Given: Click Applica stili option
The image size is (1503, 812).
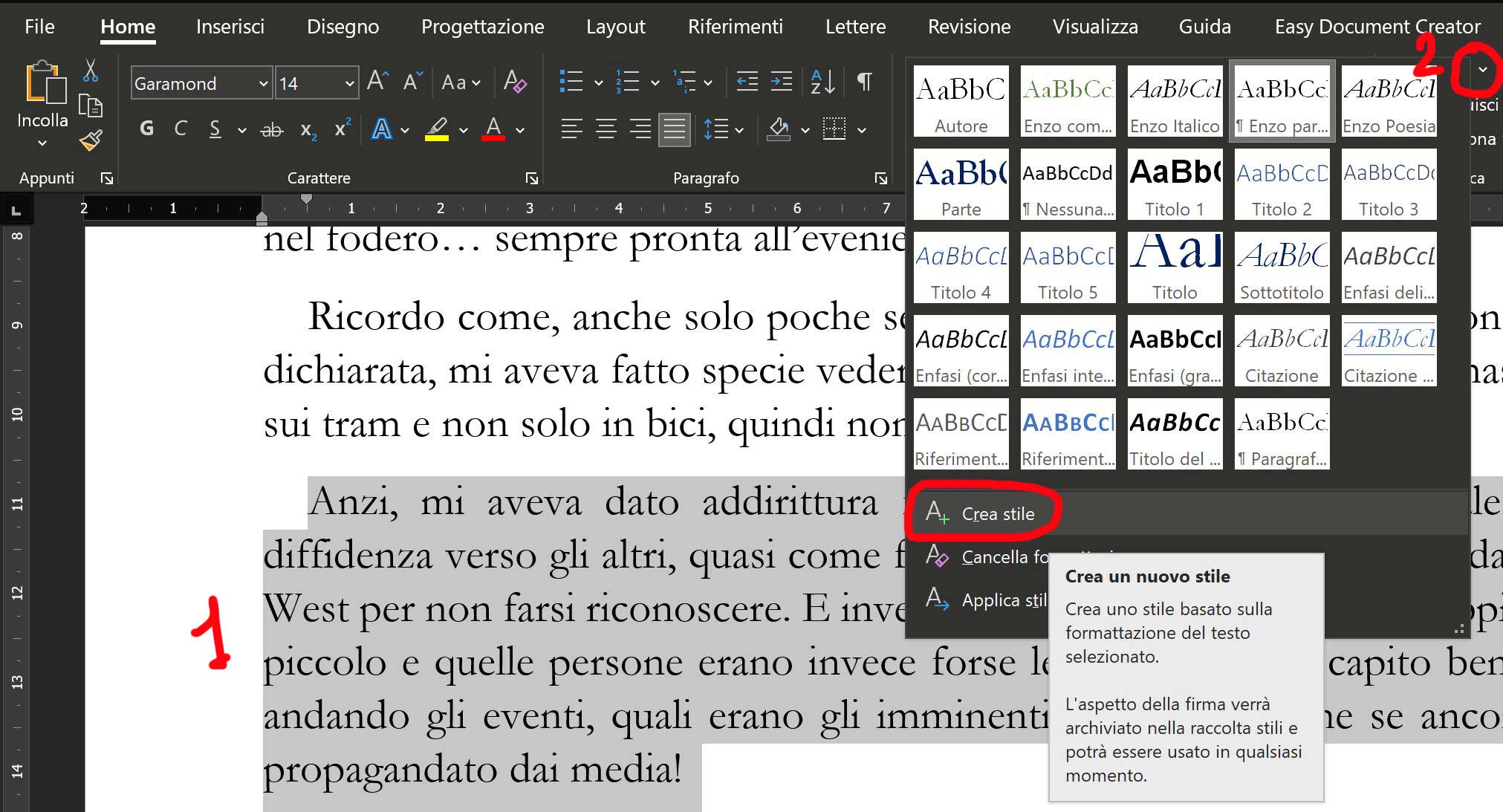Looking at the screenshot, I should click(x=1003, y=600).
